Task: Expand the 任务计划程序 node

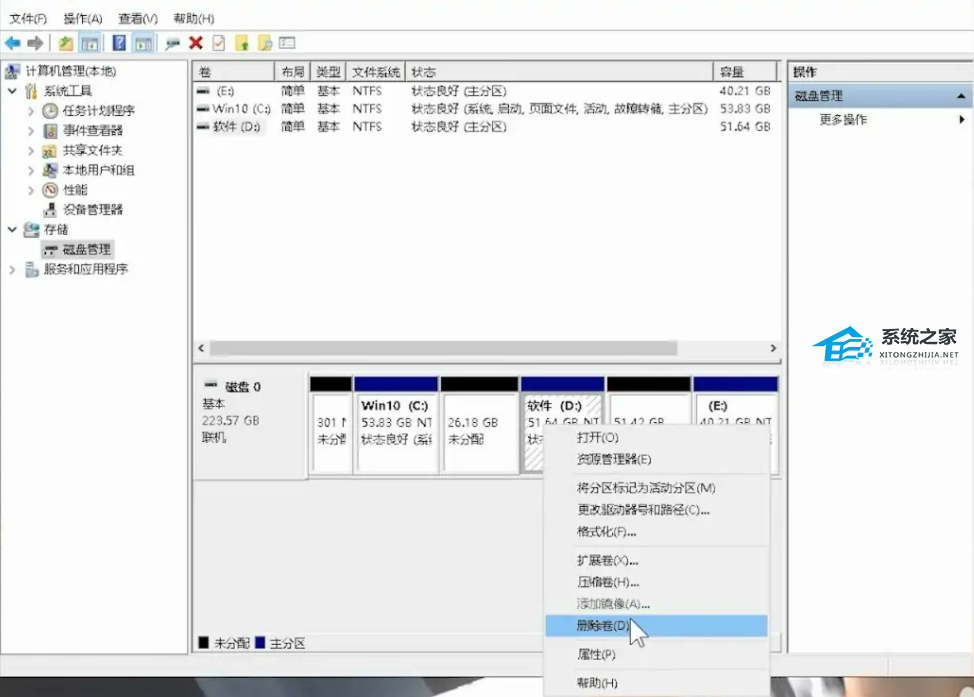Action: pyautogui.click(x=31, y=111)
